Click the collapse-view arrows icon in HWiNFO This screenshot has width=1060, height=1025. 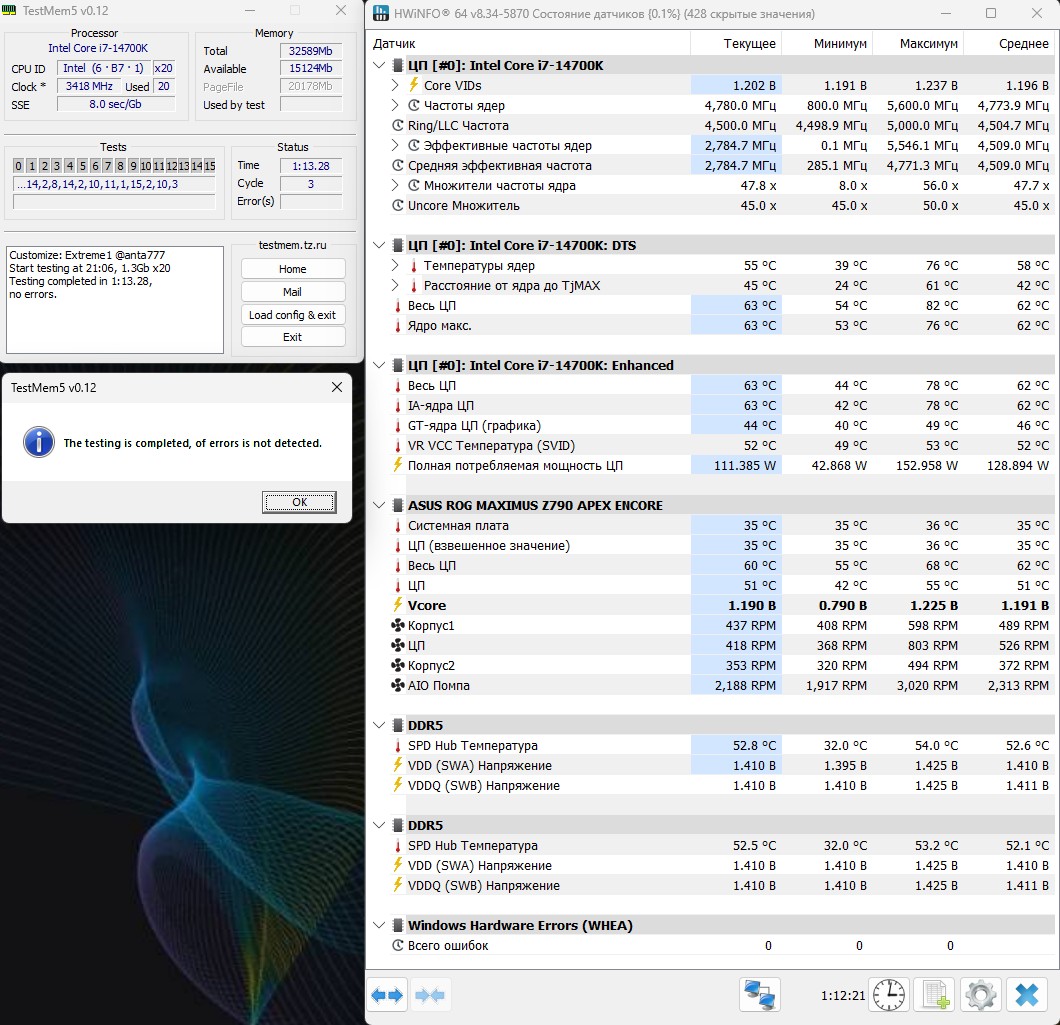[x=430, y=995]
